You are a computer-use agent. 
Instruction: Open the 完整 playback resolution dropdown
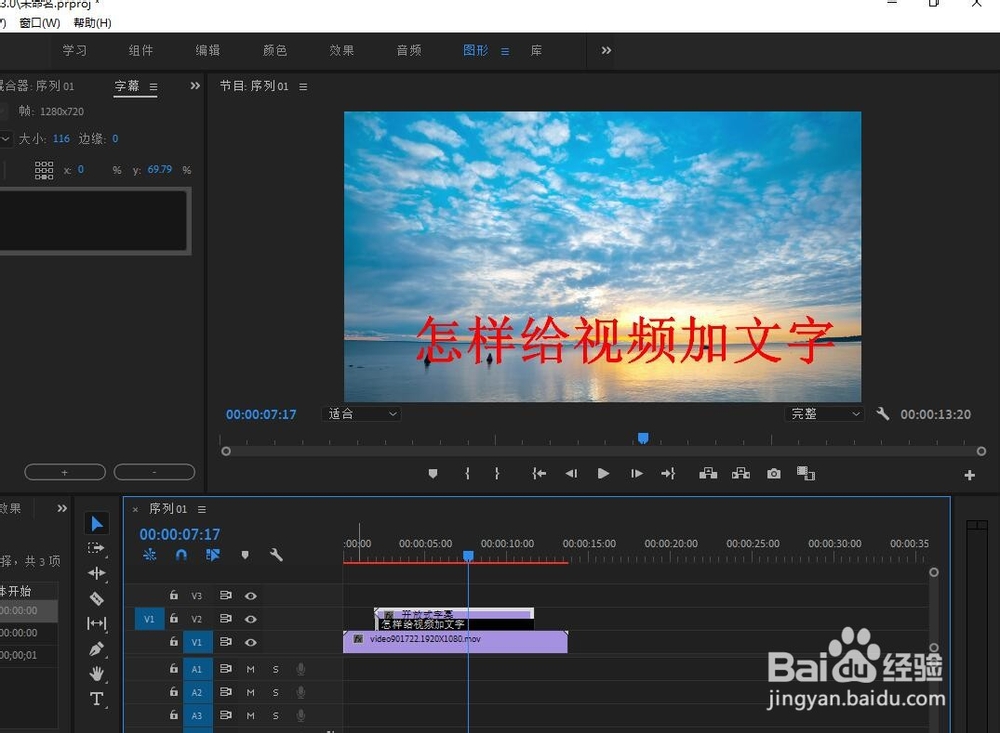(x=824, y=414)
